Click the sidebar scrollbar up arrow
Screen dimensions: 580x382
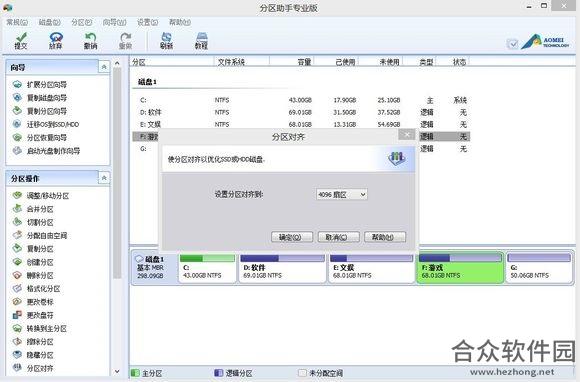(117, 63)
